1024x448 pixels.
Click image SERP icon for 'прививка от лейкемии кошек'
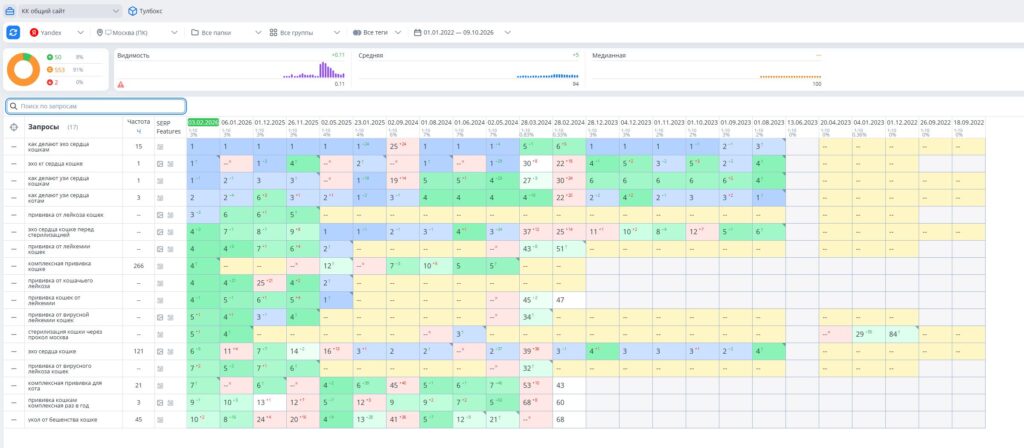pos(160,249)
